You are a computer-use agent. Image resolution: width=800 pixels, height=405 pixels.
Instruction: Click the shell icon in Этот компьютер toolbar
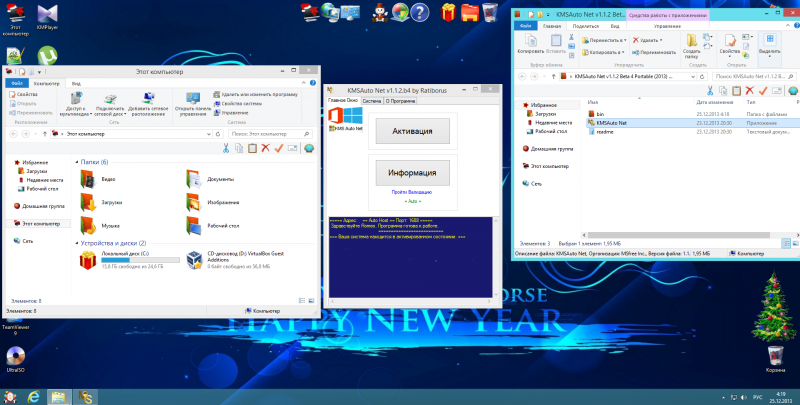[309, 148]
